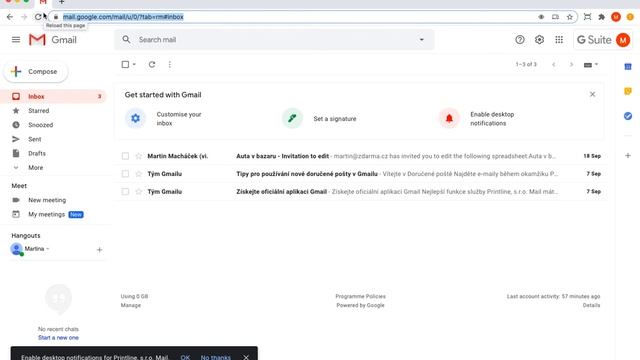This screenshot has width=640, height=360.
Task: Get add-ons plus in side panel
Action: coord(628,156)
